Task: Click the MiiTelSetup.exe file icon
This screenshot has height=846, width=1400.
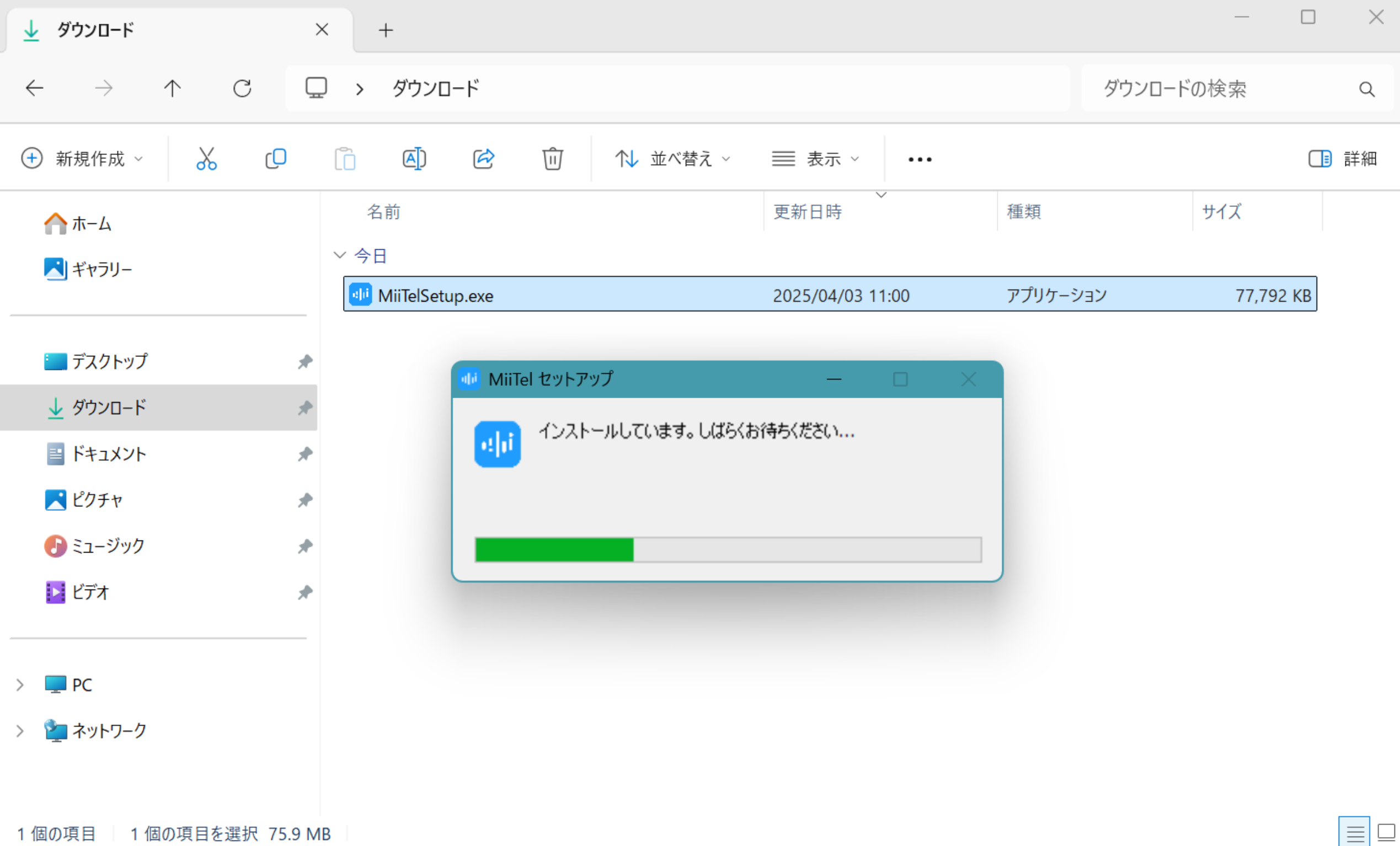Action: (360, 295)
